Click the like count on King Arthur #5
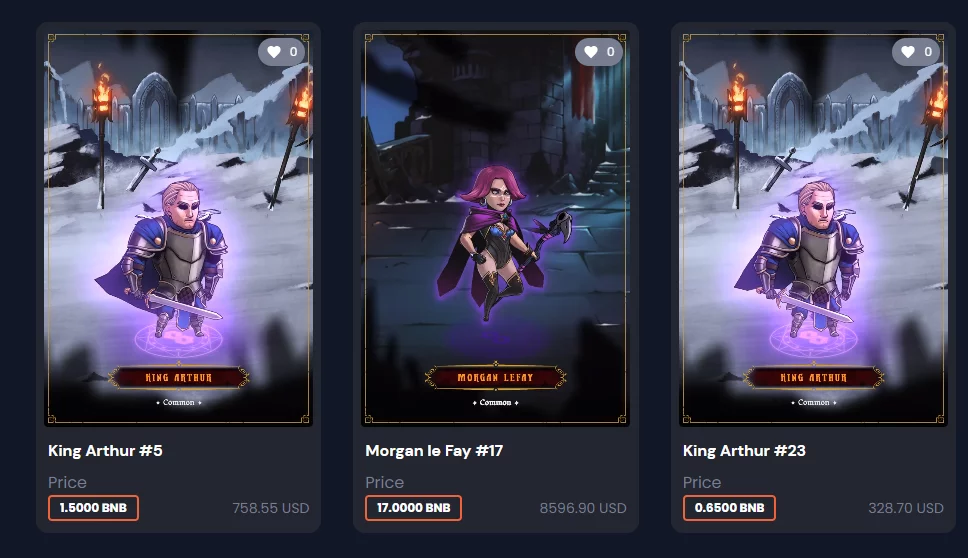968x558 pixels. tap(294, 52)
